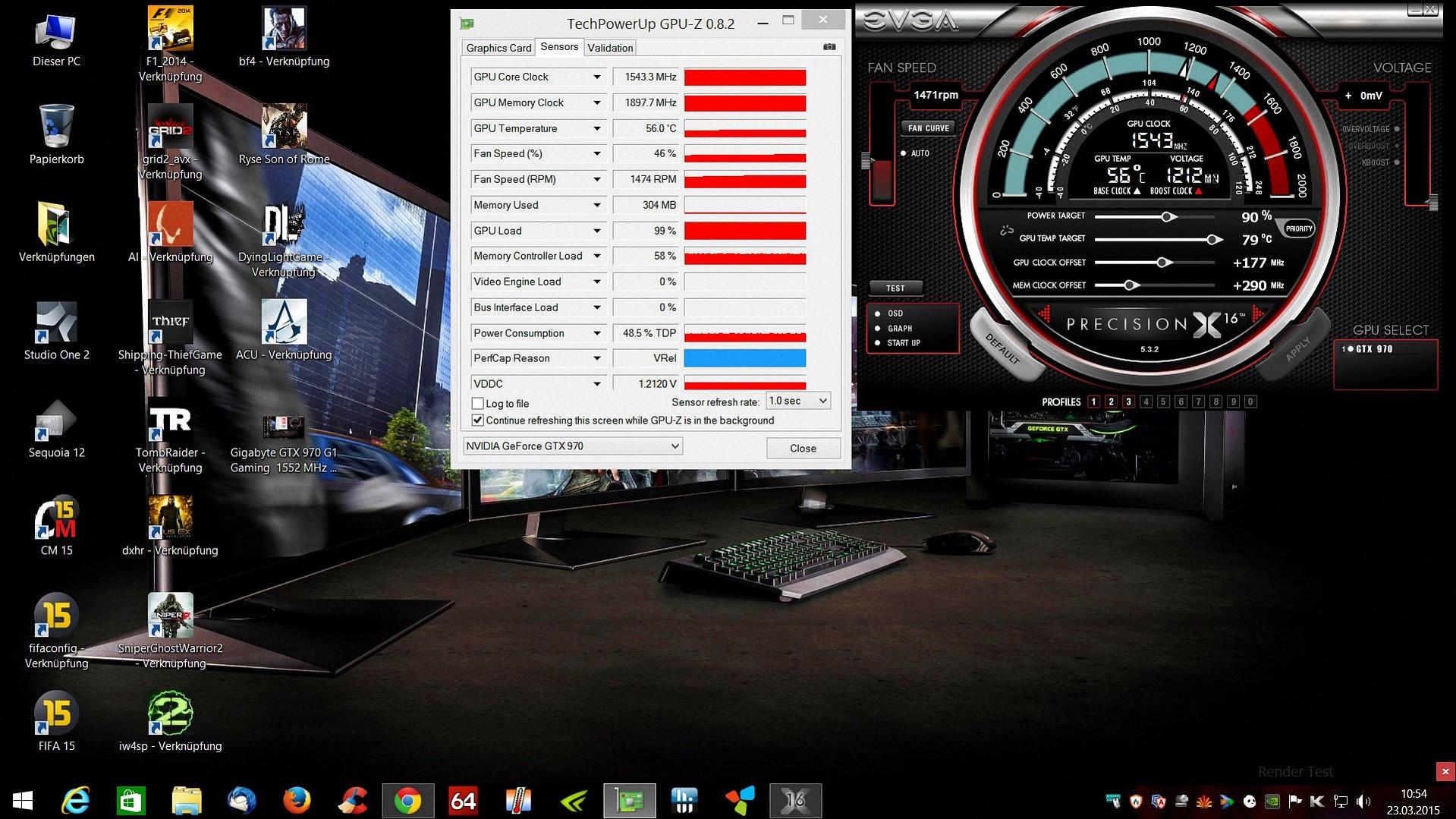This screenshot has width=1456, height=819.
Task: Expand the GPU Temperature sensor dropdown
Action: 597,129
